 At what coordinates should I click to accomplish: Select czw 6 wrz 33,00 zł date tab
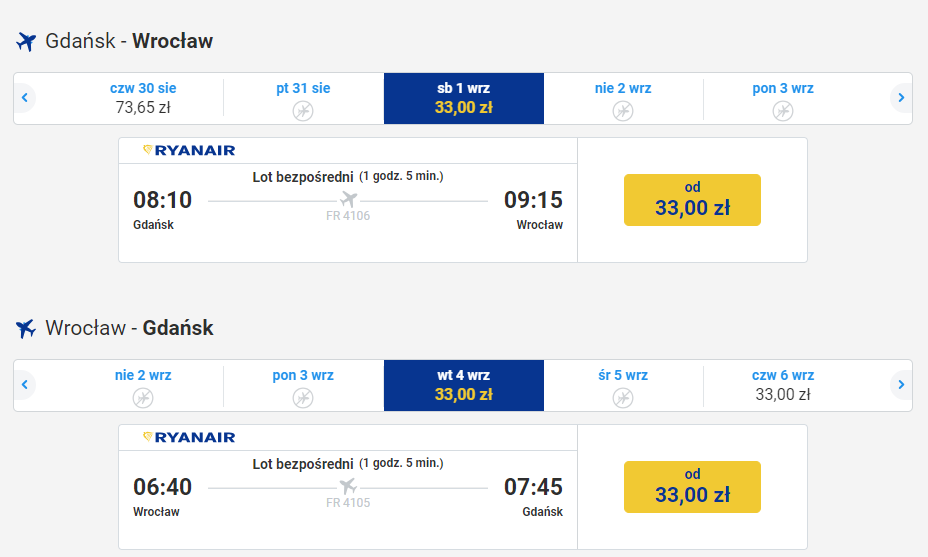[782, 385]
